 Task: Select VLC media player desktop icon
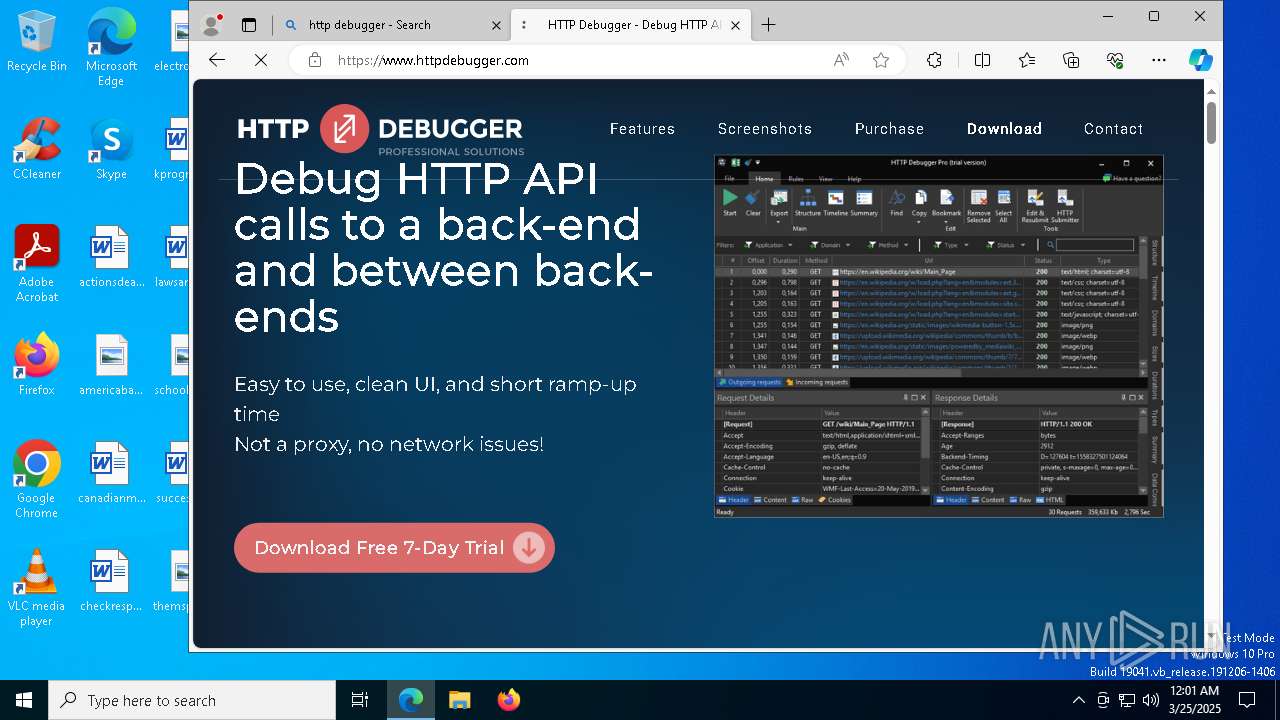pos(37,587)
